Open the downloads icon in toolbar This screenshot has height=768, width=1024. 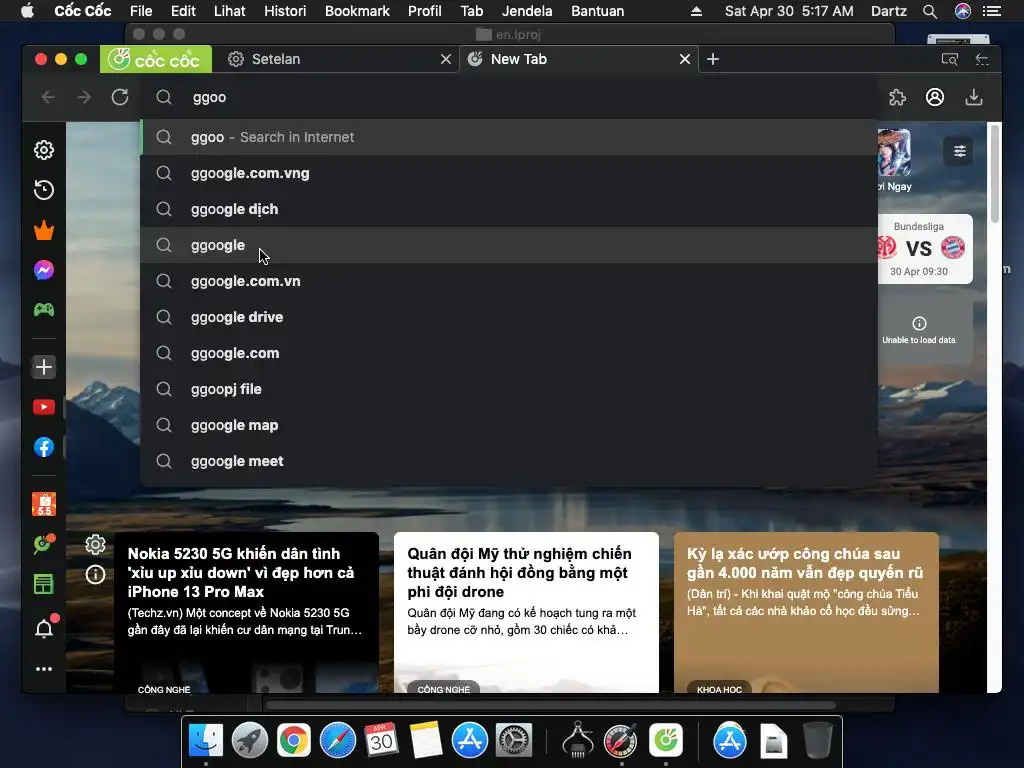pos(974,97)
